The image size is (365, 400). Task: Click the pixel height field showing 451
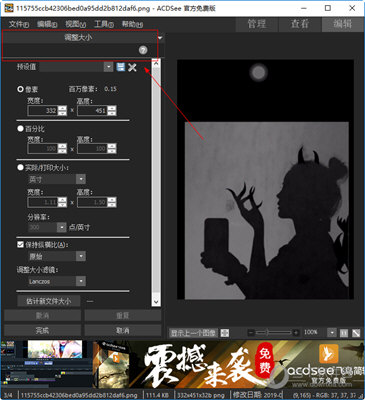coord(93,110)
